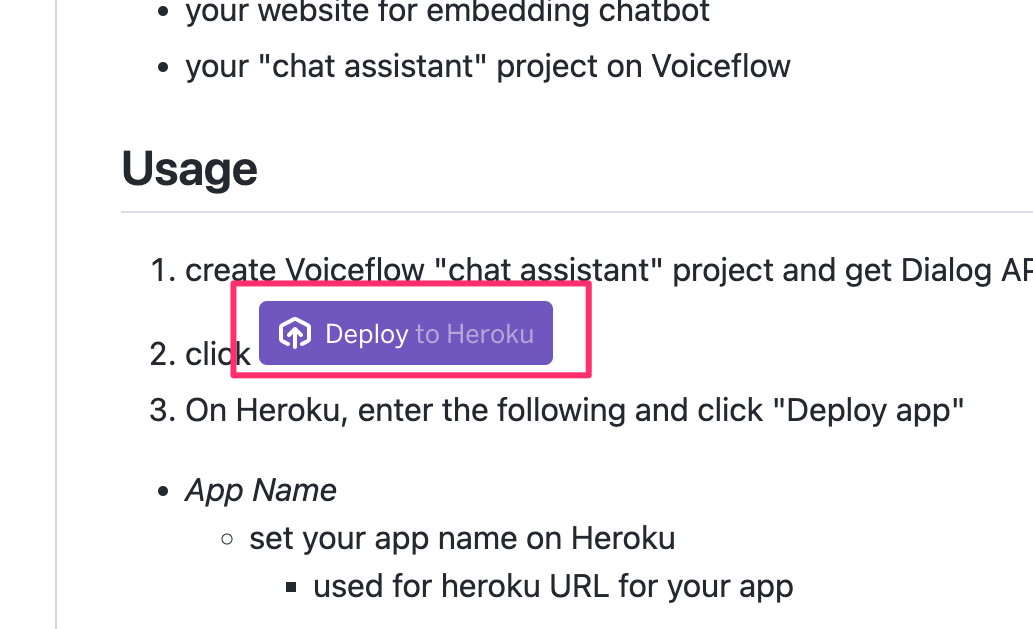Click the Usage heading
1033x629 pixels.
tap(190, 169)
